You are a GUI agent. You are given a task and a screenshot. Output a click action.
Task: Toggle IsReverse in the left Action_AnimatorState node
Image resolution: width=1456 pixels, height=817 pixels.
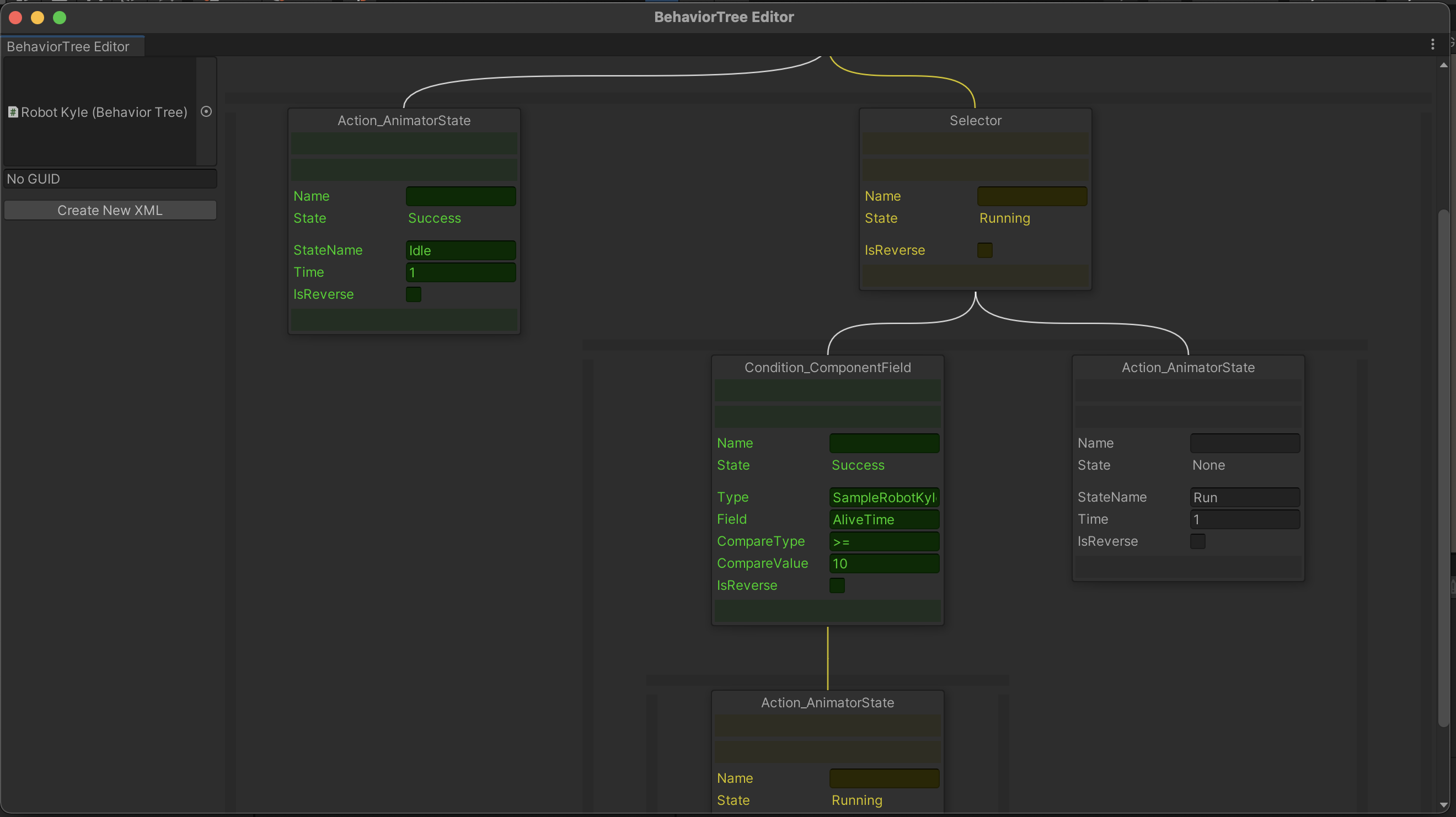coord(413,294)
